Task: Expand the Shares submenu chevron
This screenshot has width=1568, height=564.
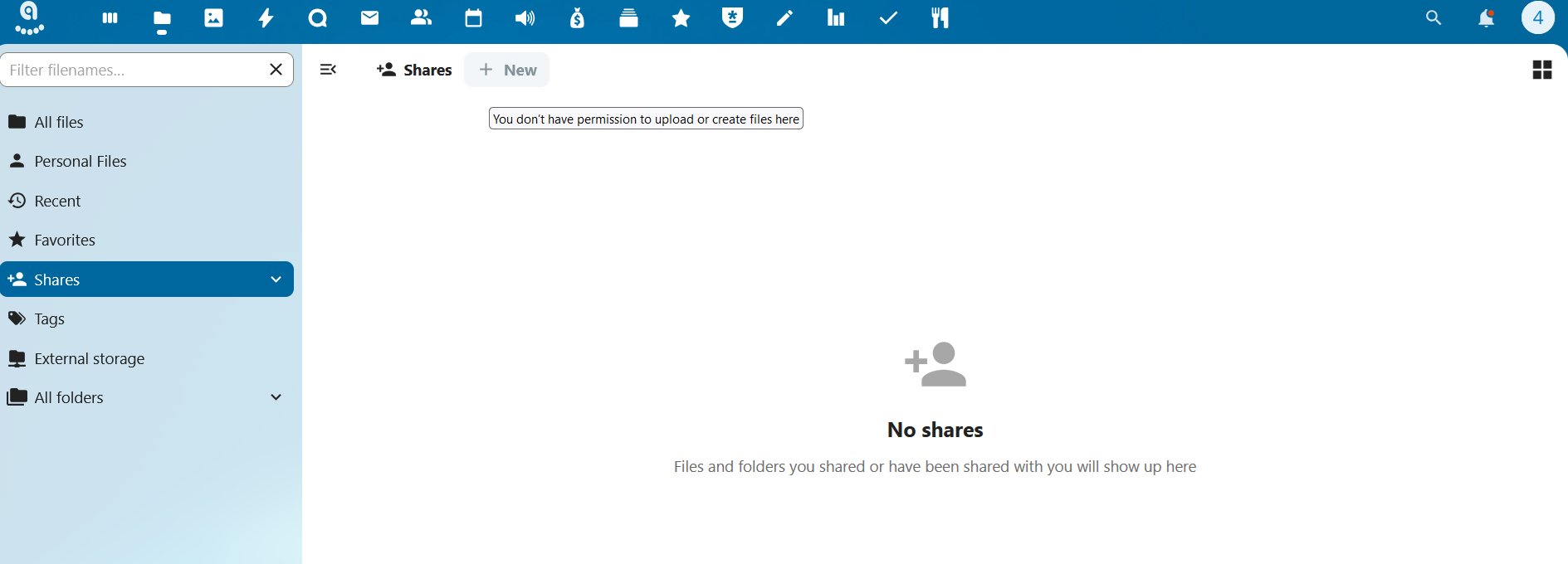Action: [x=276, y=280]
